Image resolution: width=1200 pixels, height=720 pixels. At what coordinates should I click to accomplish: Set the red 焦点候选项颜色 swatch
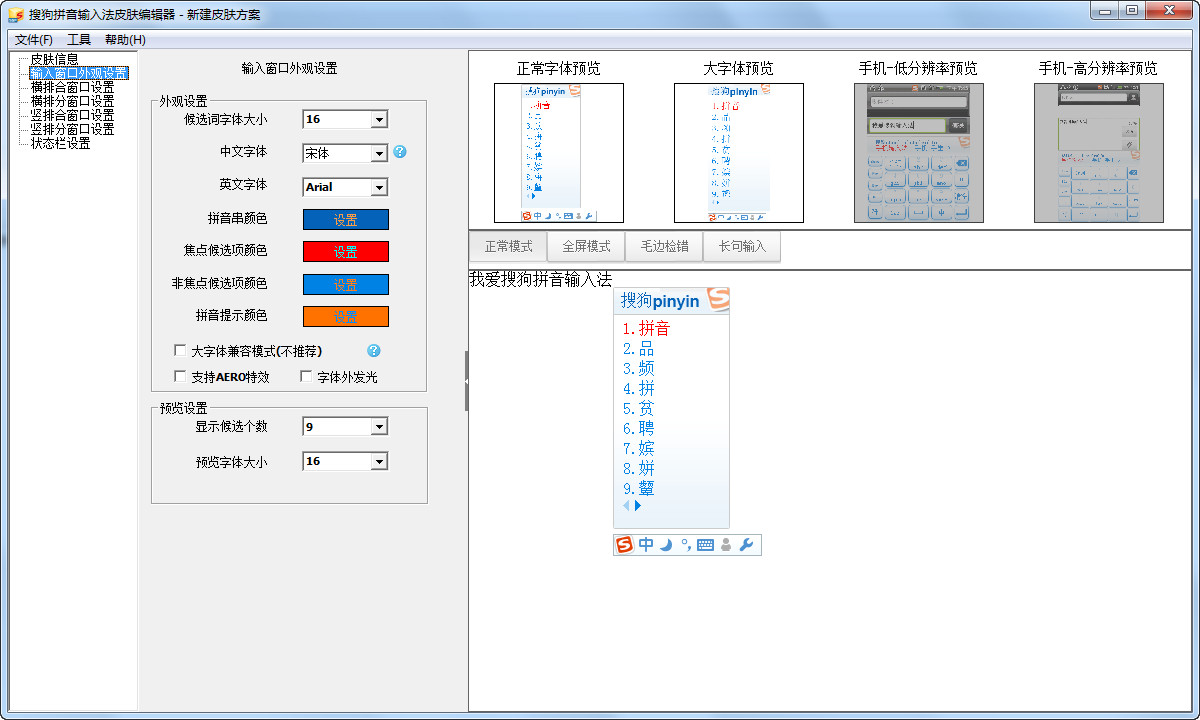point(346,252)
